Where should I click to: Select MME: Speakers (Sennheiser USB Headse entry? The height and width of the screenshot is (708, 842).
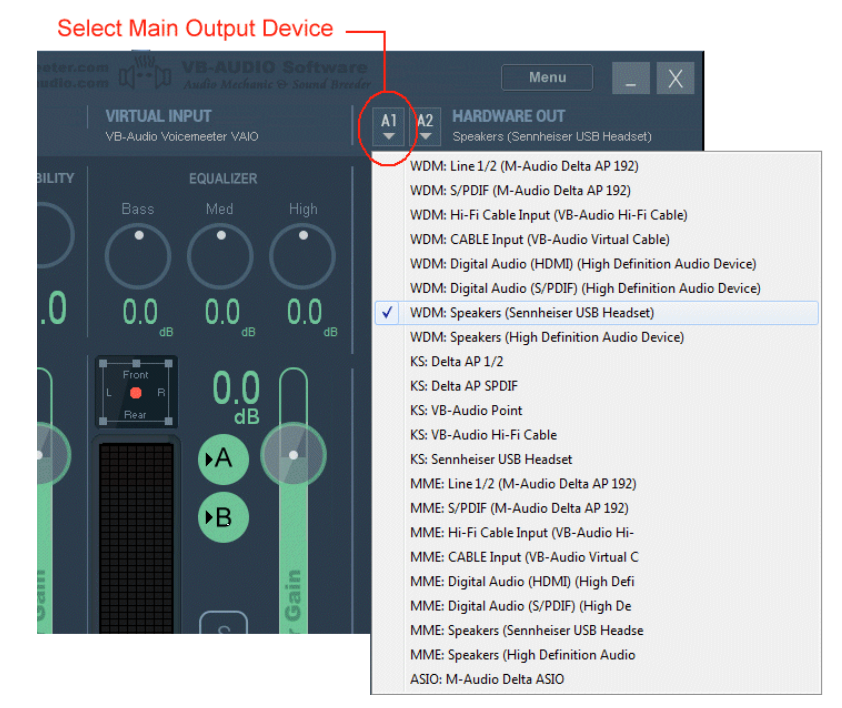[x=596, y=630]
